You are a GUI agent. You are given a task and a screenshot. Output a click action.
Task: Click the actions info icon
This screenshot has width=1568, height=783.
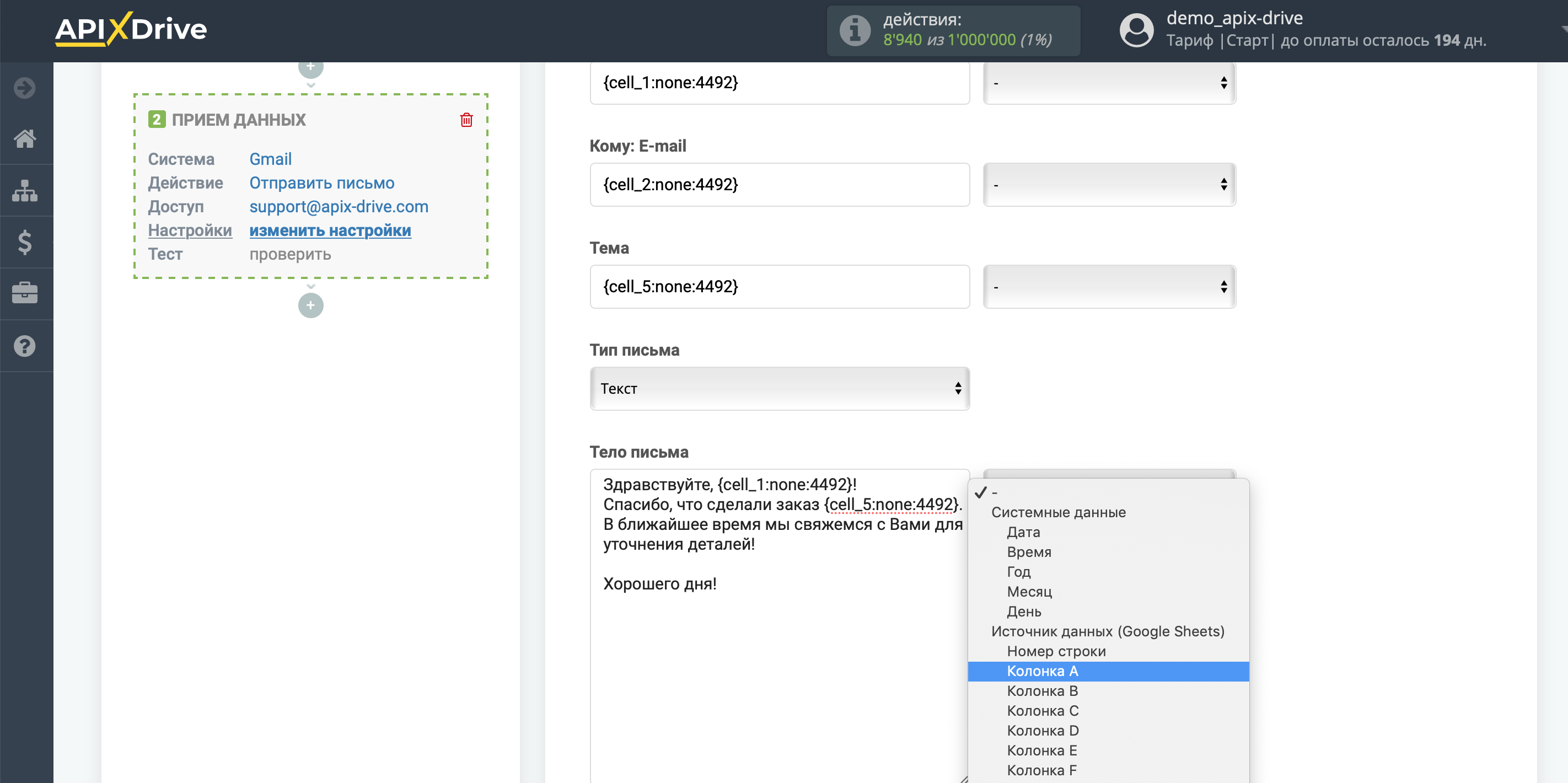[x=855, y=29]
